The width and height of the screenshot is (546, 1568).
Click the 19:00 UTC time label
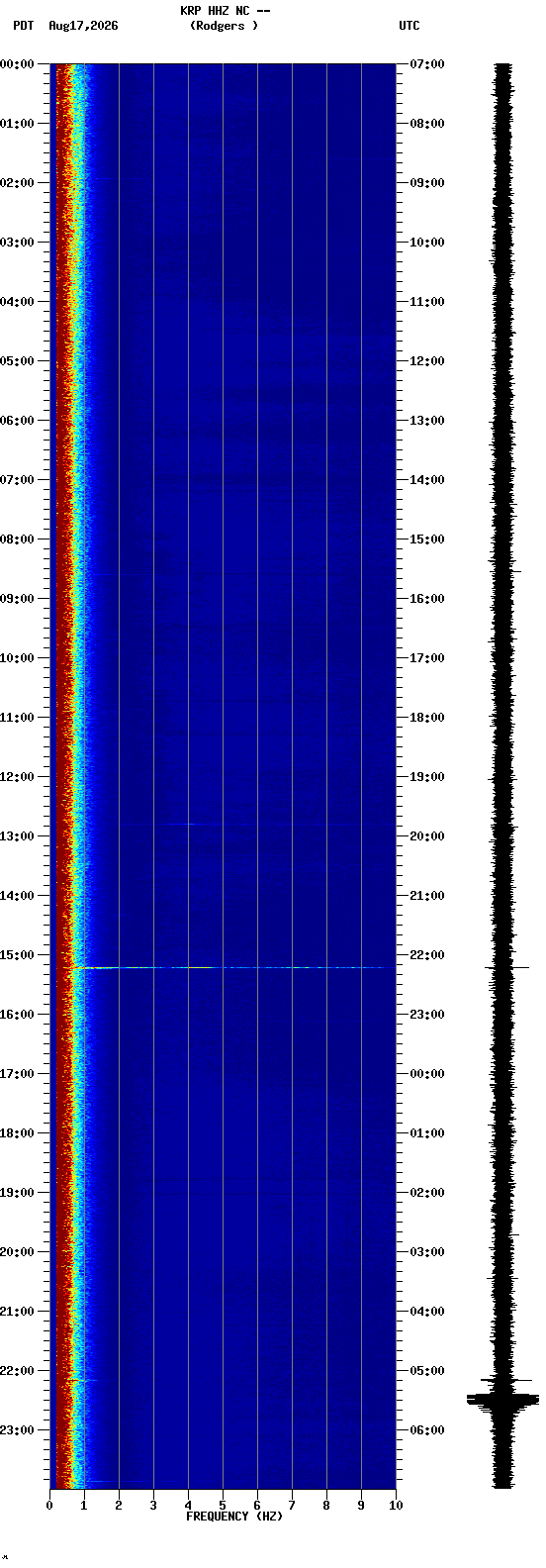point(427,777)
